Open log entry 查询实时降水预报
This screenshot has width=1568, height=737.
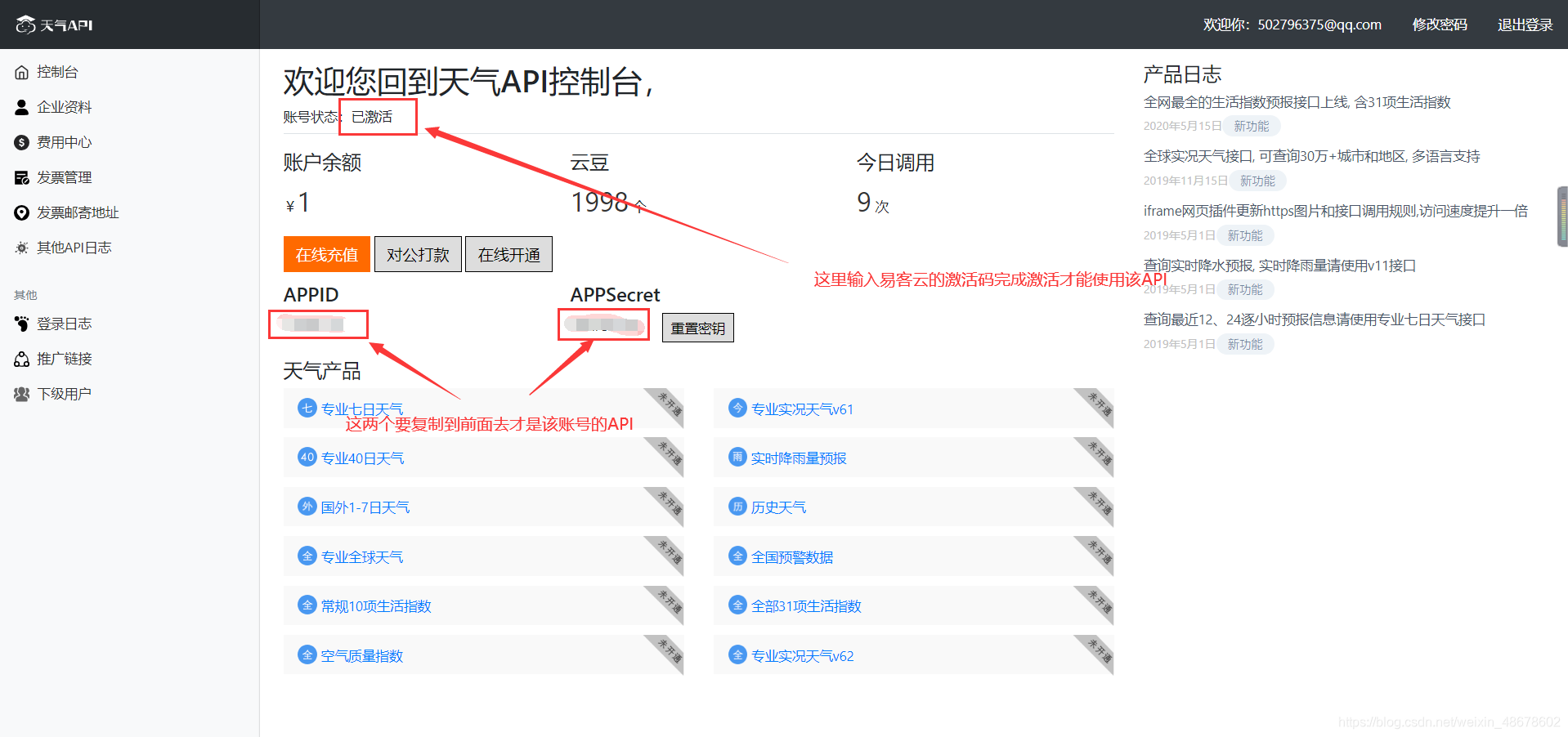(x=1279, y=266)
